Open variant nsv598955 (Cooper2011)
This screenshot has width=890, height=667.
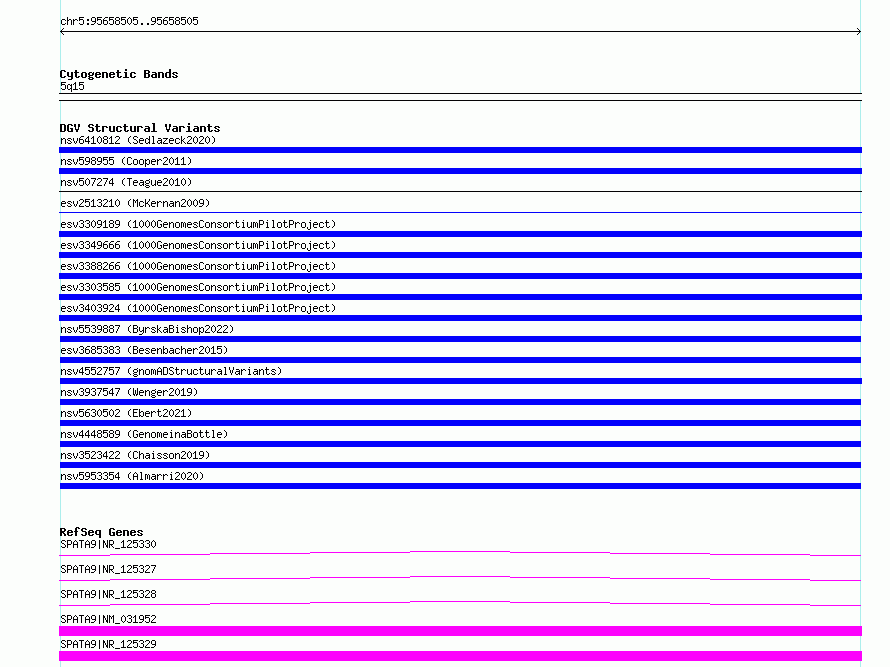click(126, 161)
